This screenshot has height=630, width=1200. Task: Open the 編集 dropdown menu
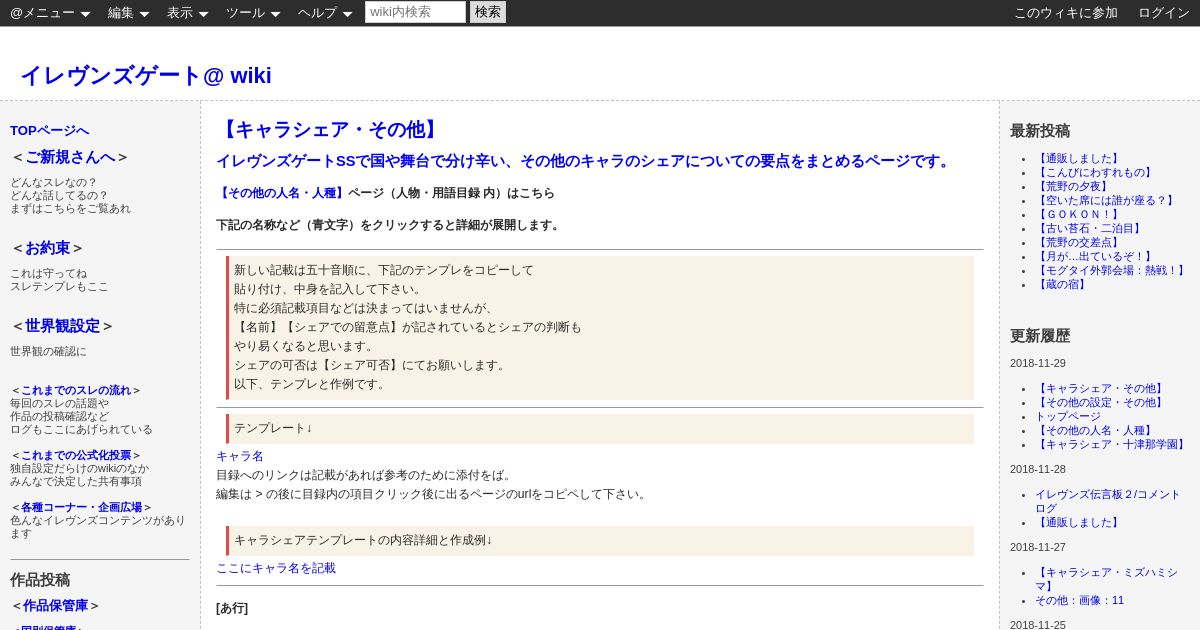[128, 13]
